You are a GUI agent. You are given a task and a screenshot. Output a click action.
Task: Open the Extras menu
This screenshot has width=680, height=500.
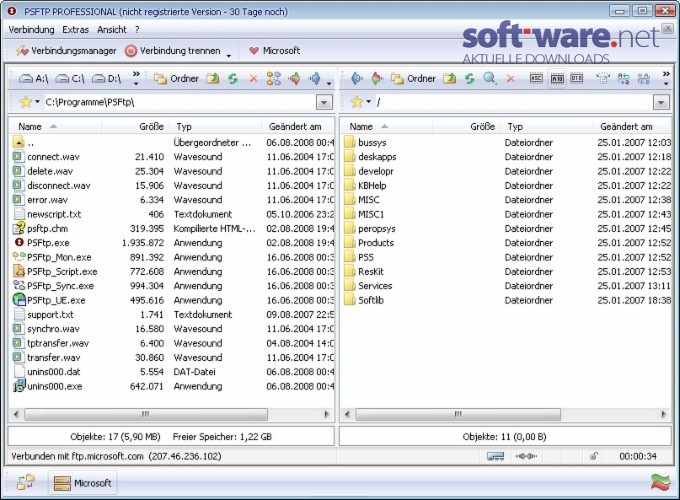pos(75,30)
